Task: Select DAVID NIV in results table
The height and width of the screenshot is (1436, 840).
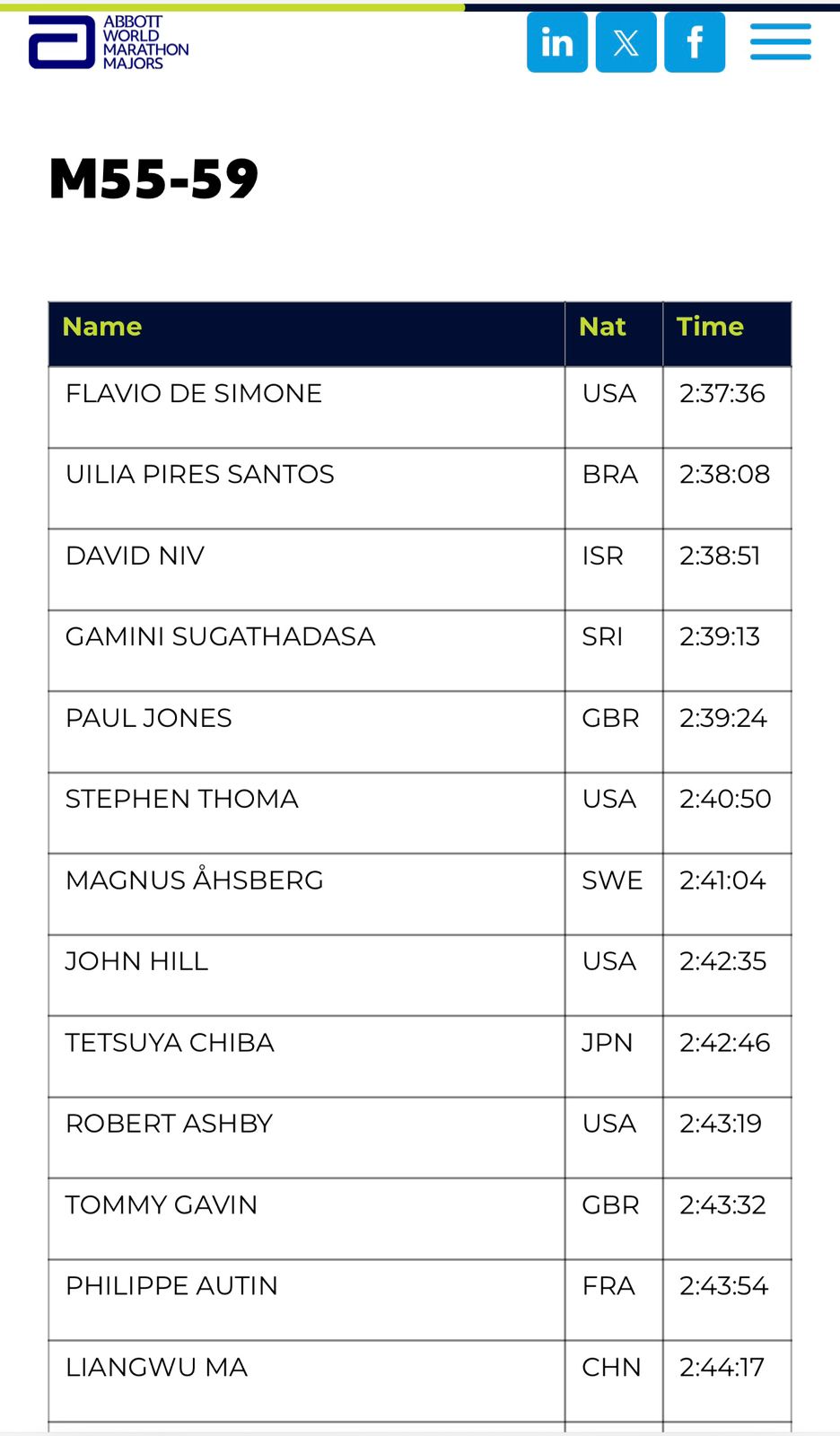Action: point(135,556)
